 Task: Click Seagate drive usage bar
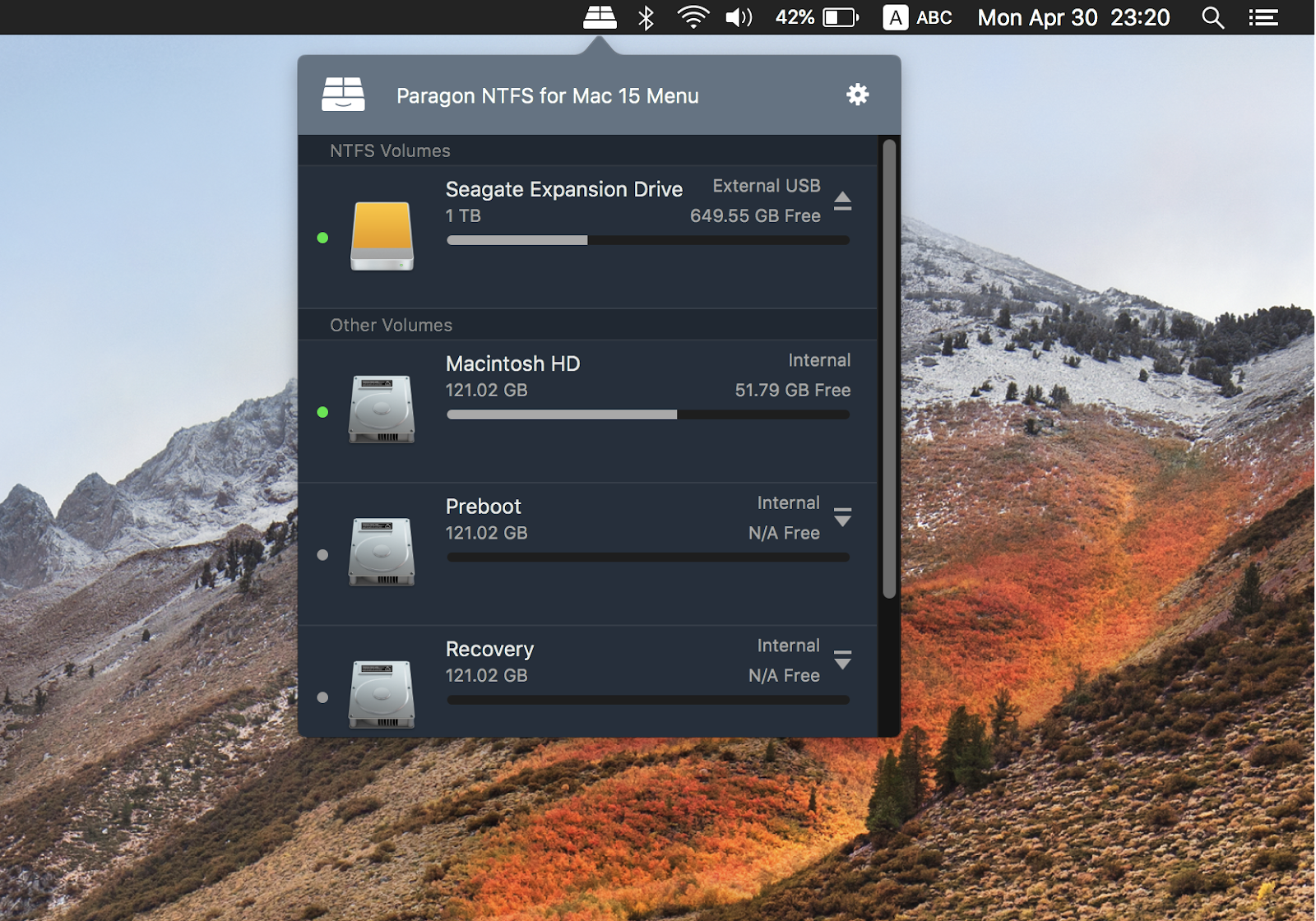coord(648,240)
